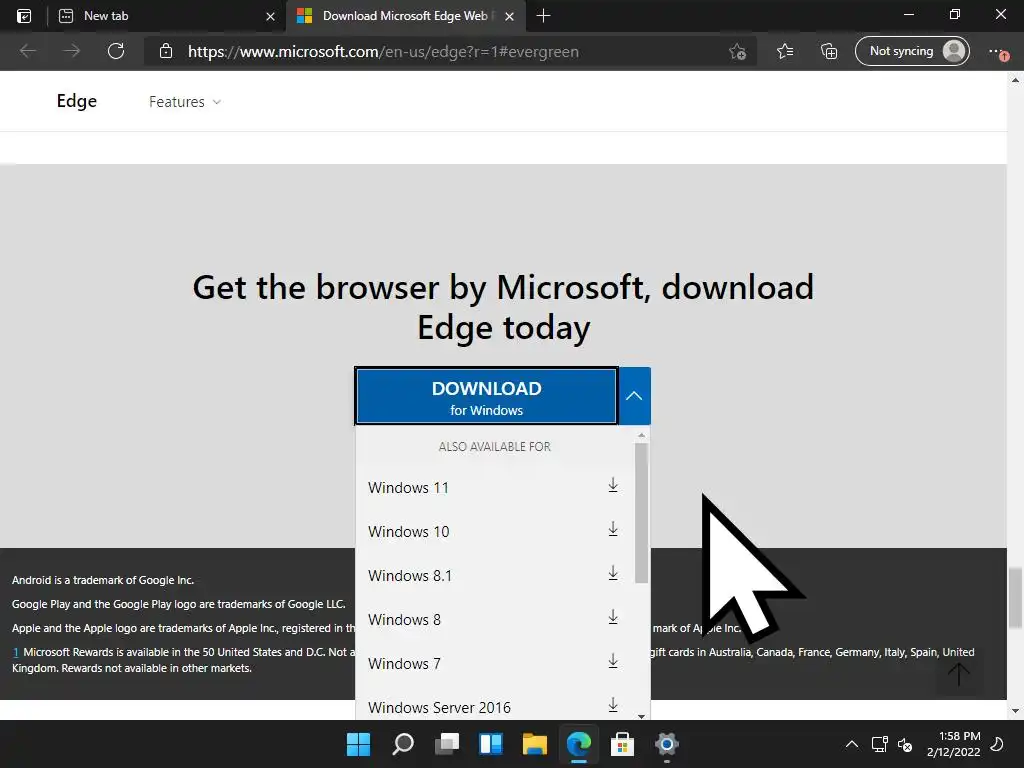Open the Favorites list
The width and height of the screenshot is (1024, 768).
point(785,51)
